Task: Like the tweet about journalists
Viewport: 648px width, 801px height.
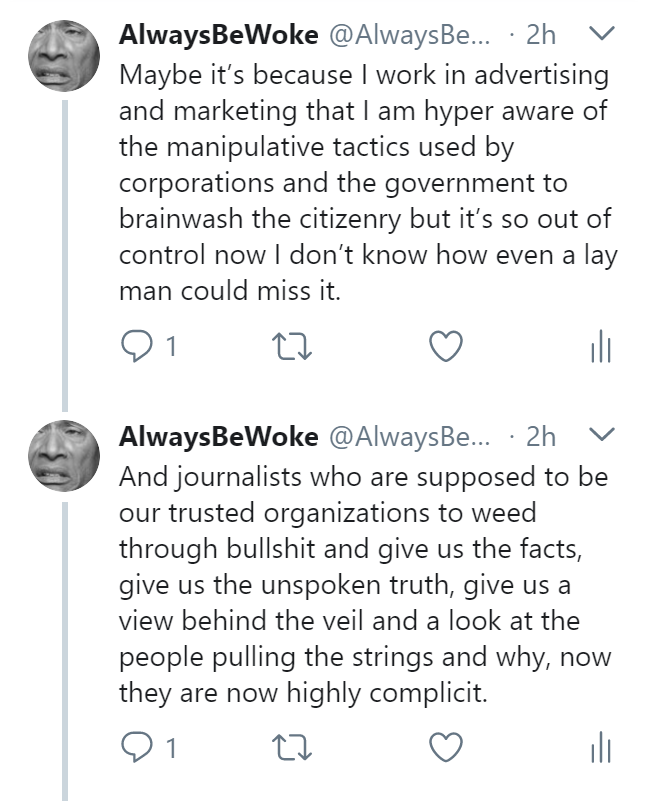Action: [445, 747]
